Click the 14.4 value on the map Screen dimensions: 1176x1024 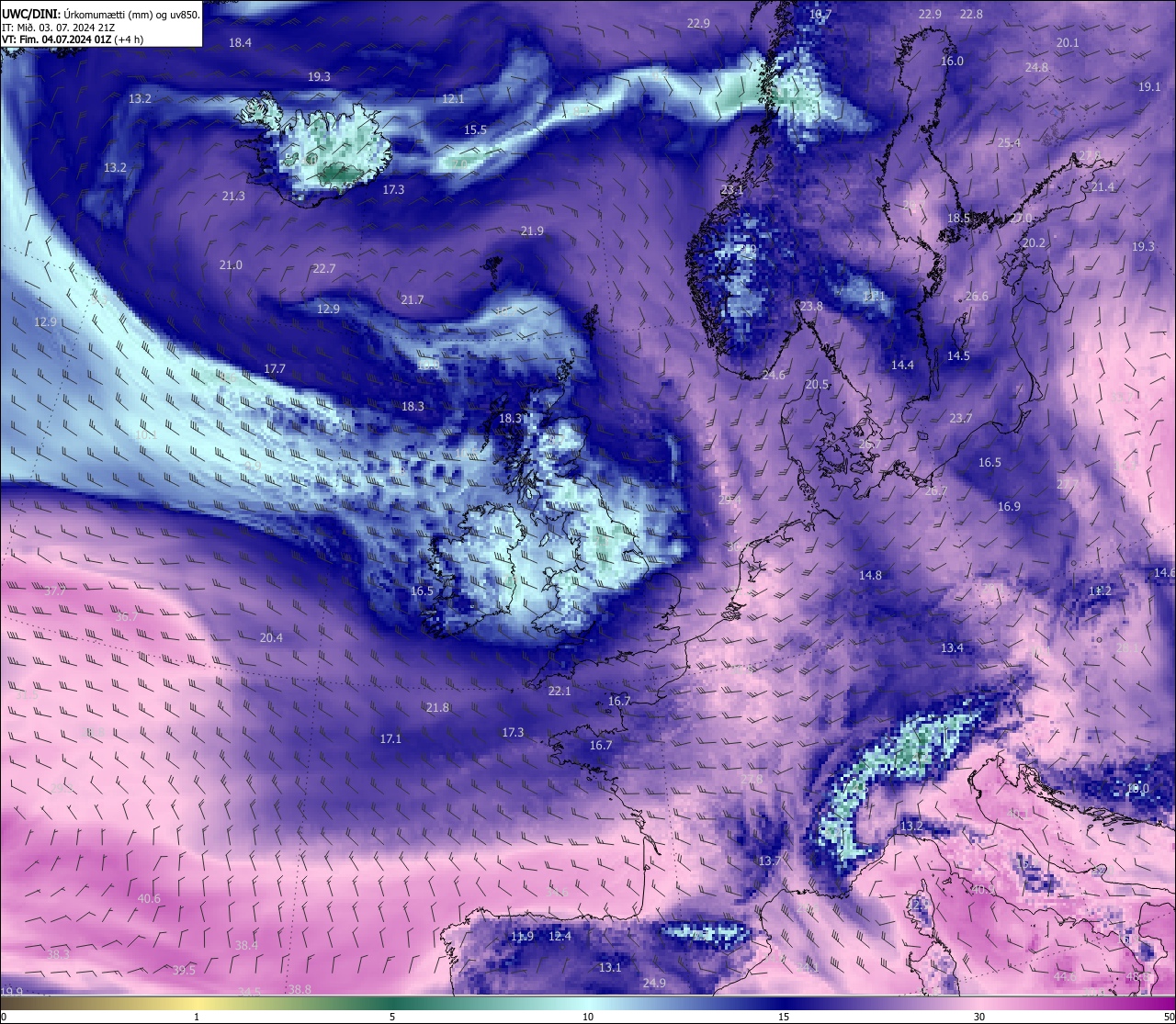click(x=902, y=365)
